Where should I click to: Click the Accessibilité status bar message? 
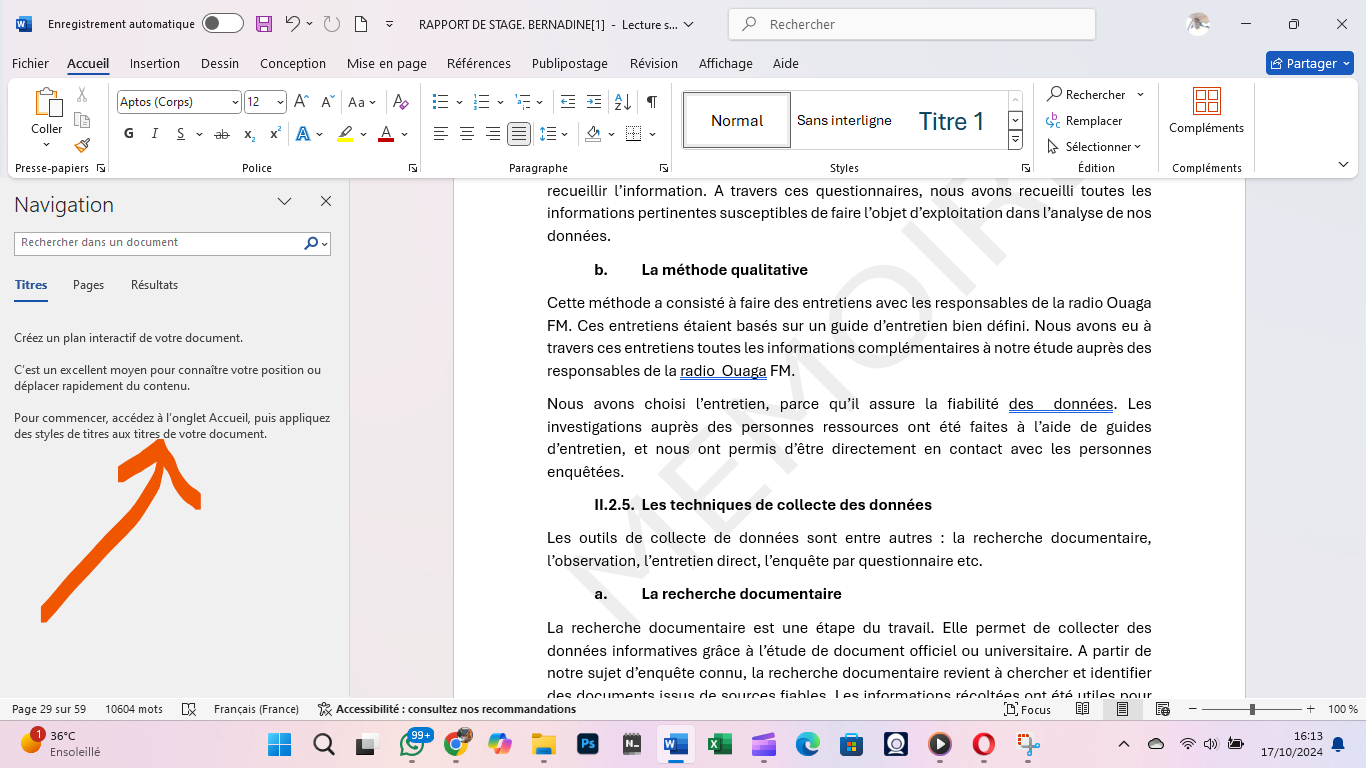pyautogui.click(x=447, y=709)
